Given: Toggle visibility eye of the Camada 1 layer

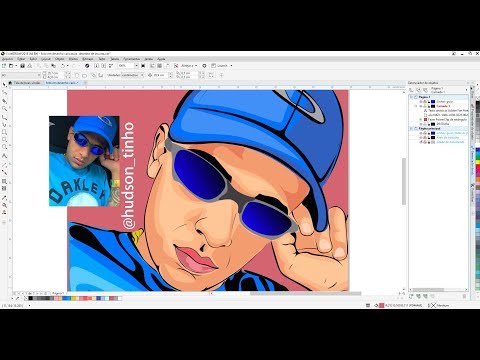Looking at the screenshot, I should [421, 106].
